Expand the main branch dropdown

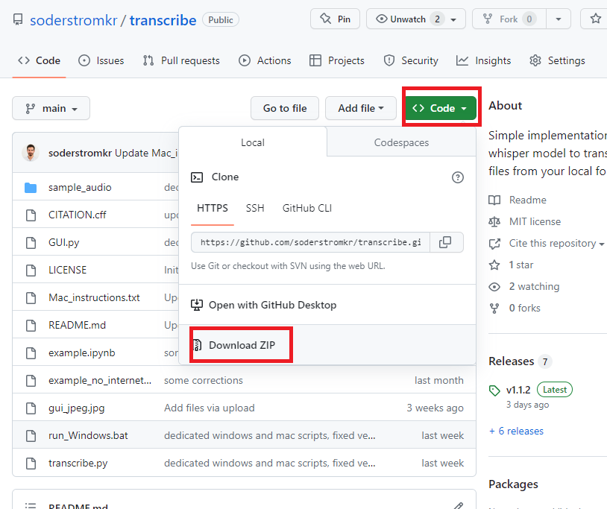tap(52, 108)
